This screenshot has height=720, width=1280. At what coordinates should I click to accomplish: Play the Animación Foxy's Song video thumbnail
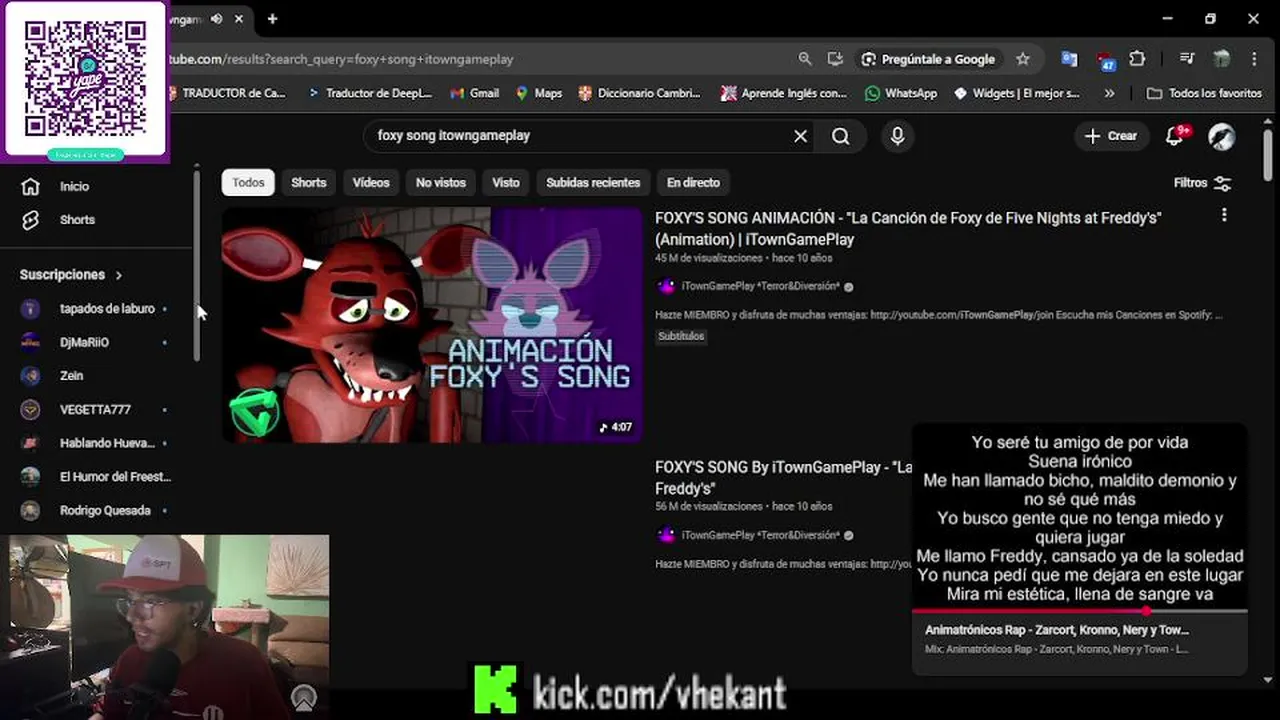coord(432,325)
